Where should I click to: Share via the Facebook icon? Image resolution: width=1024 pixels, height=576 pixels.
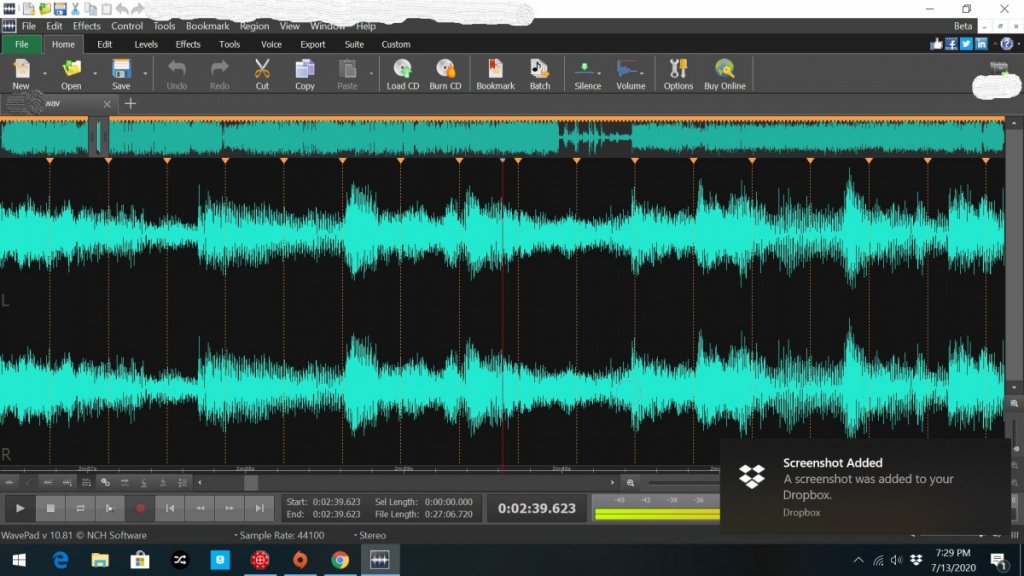click(x=951, y=44)
